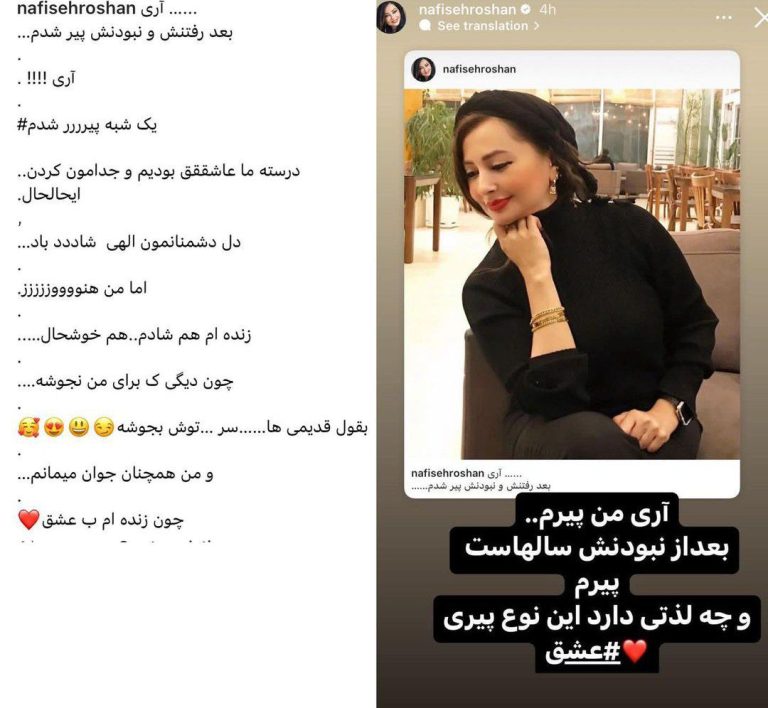Screen dimensions: 768x708
Task: Click the See translation link
Action: [x=482, y=25]
